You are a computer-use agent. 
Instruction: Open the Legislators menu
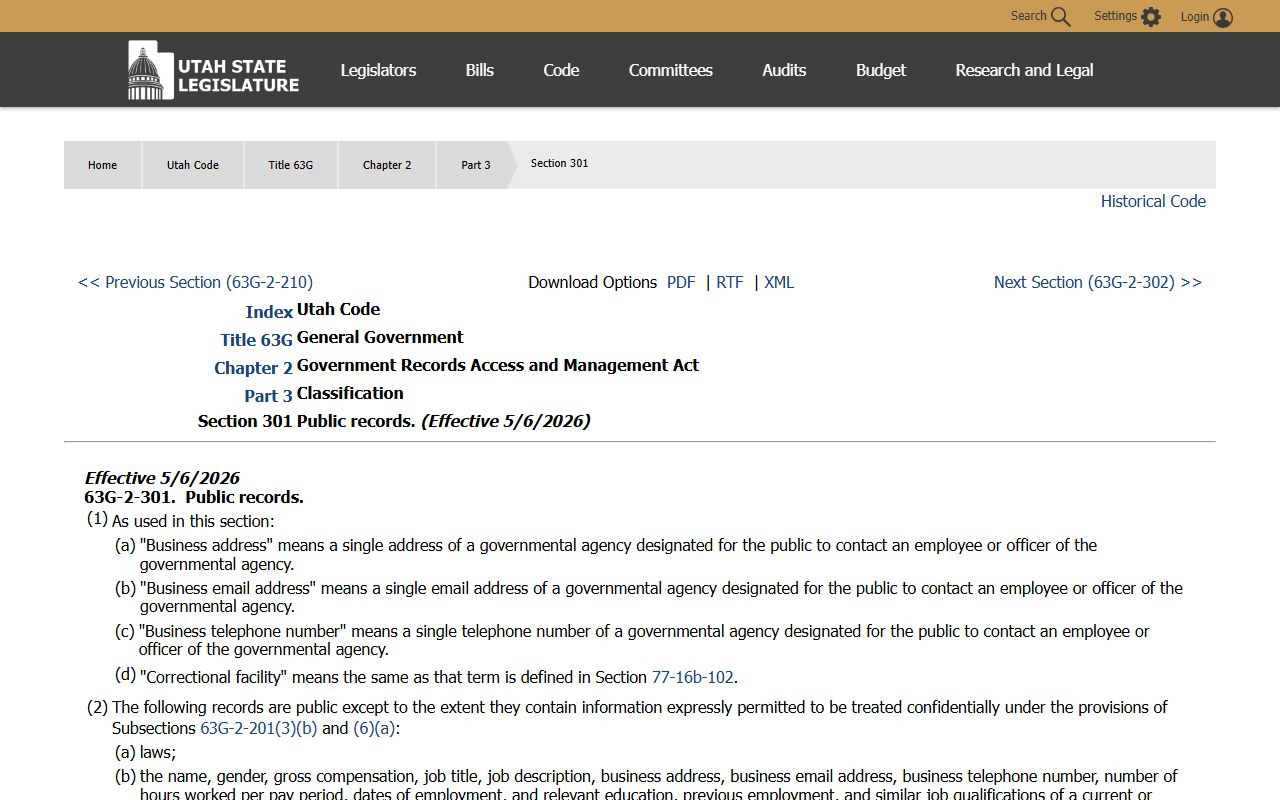tap(378, 70)
